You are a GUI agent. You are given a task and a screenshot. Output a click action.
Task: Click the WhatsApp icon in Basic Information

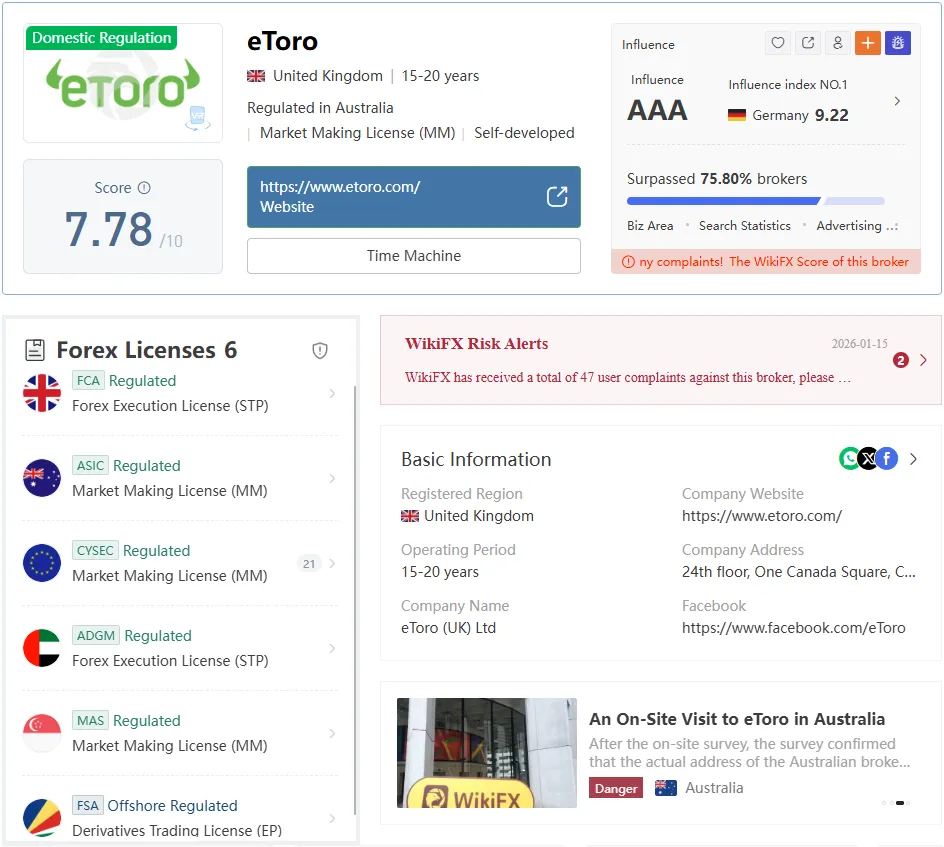point(849,459)
